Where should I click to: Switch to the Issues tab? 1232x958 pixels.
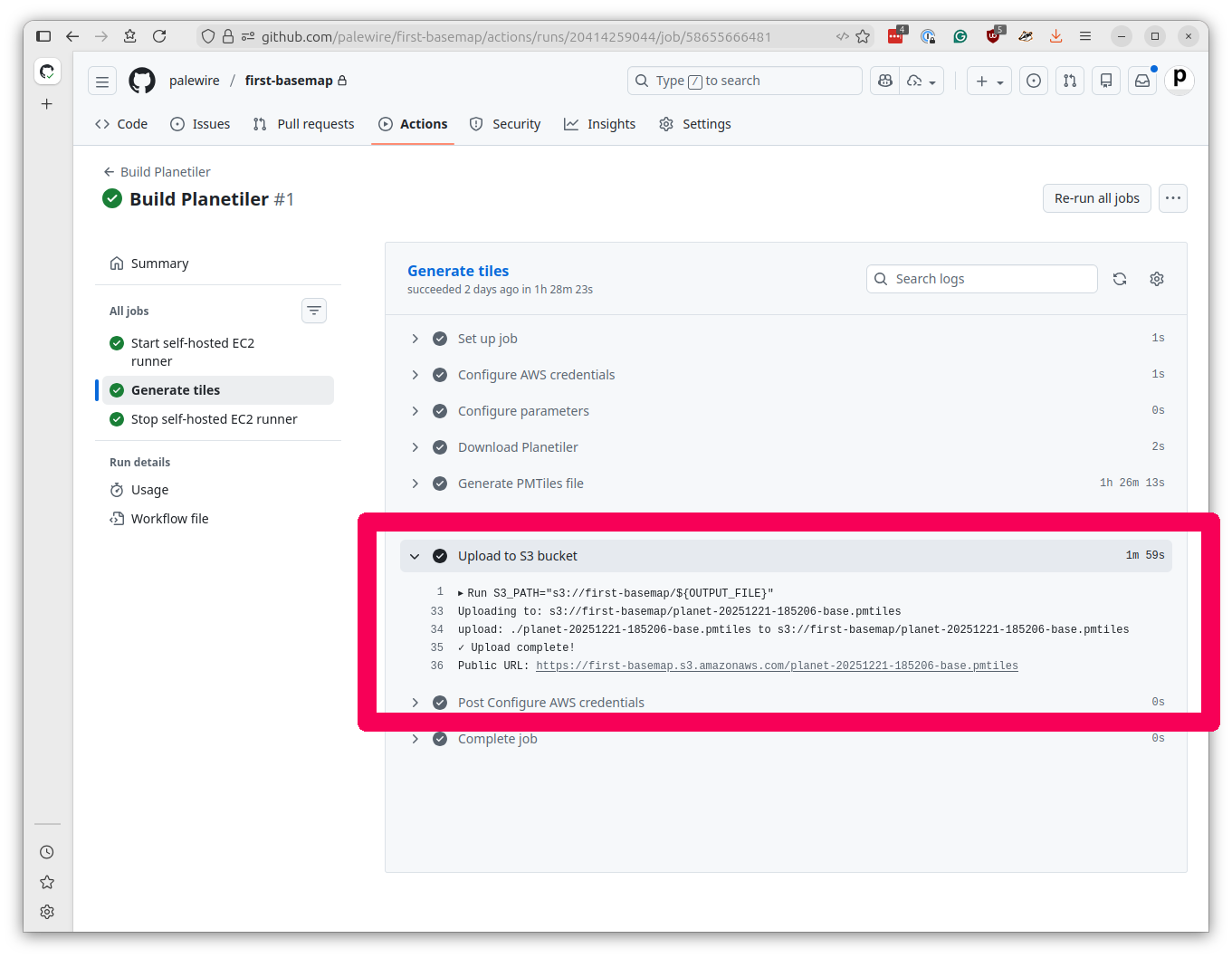[x=199, y=124]
